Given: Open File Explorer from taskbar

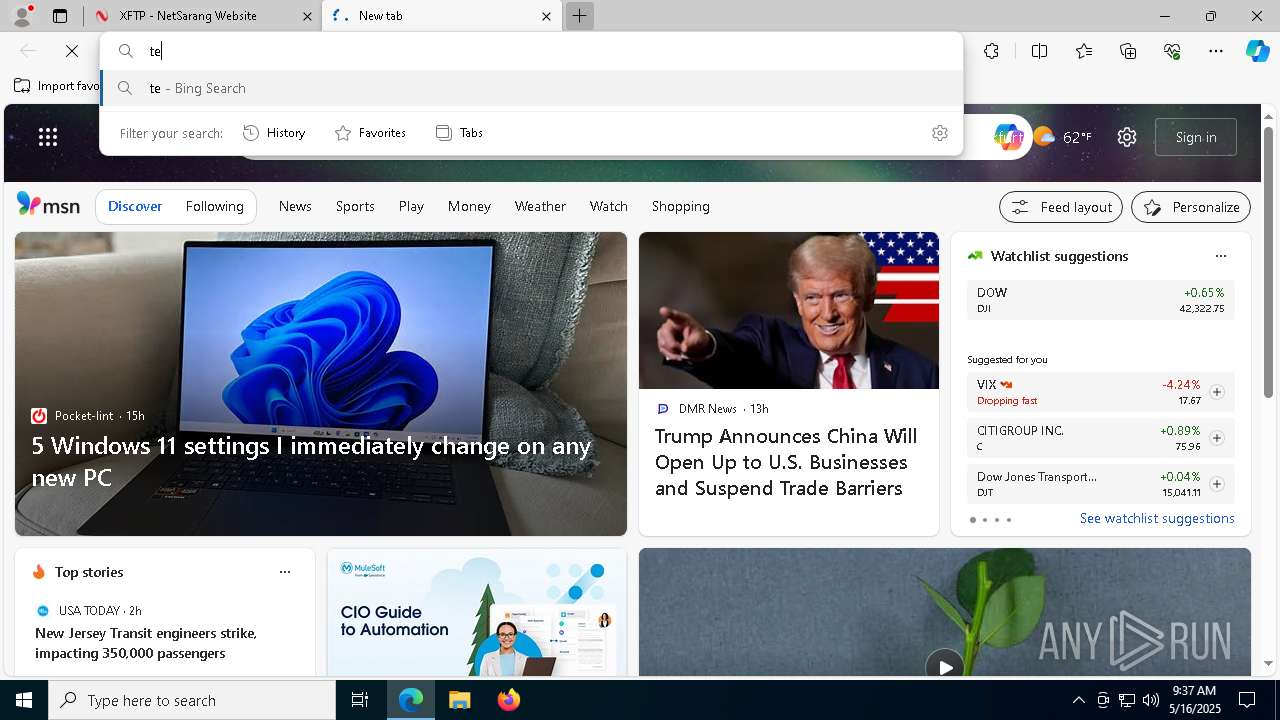Looking at the screenshot, I should click(459, 700).
